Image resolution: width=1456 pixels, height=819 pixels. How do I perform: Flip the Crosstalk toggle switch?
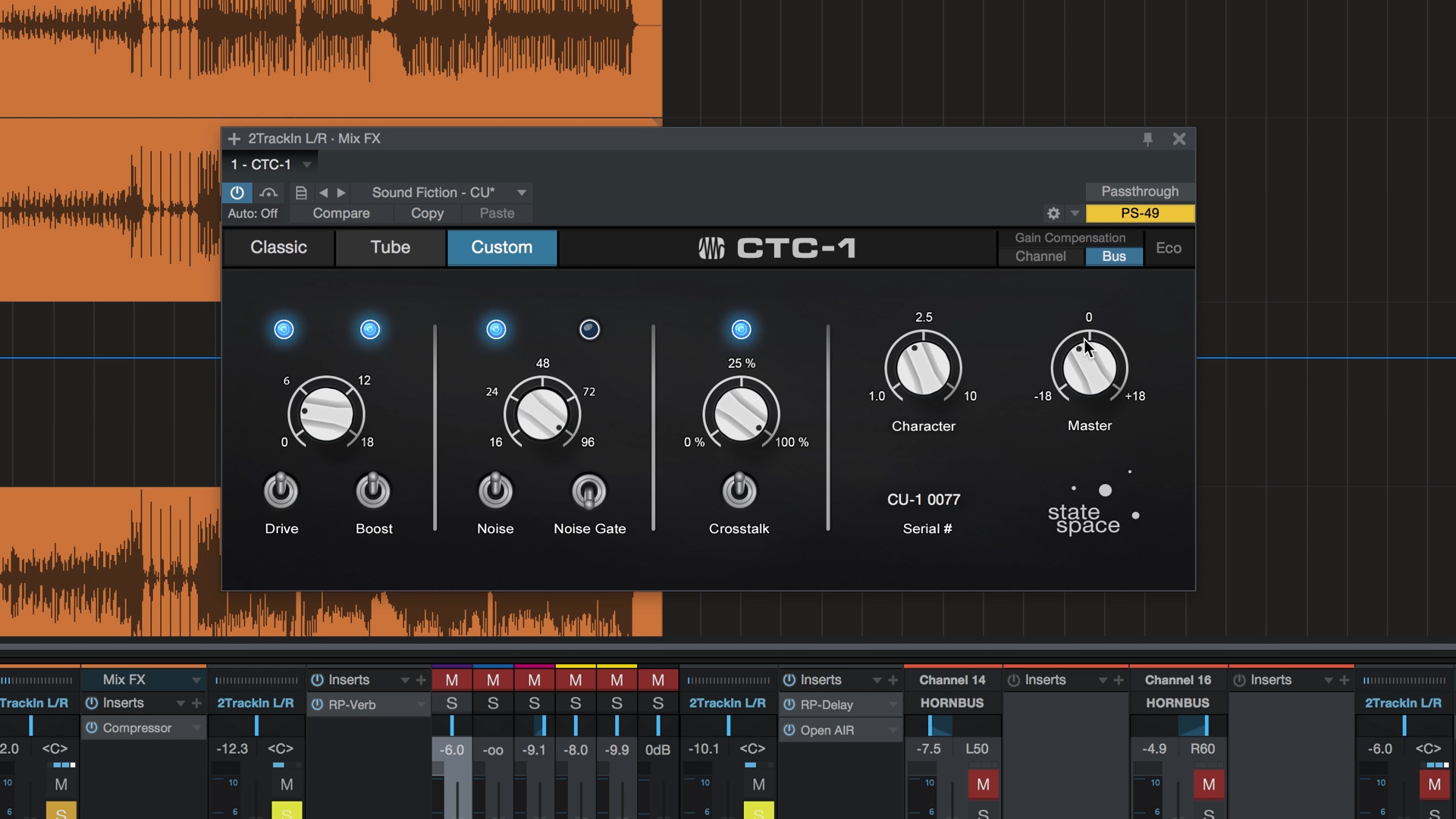point(739,490)
